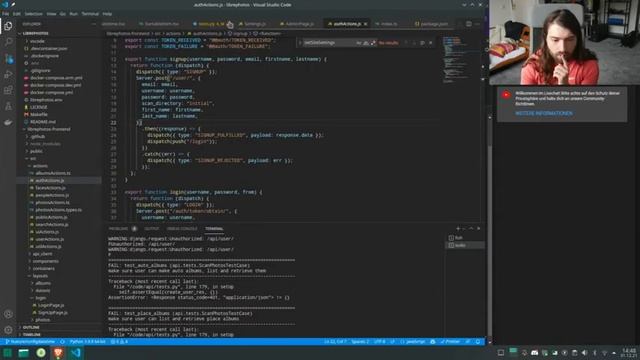Open the Selection menu
This screenshot has width=640, height=360.
[33, 14]
